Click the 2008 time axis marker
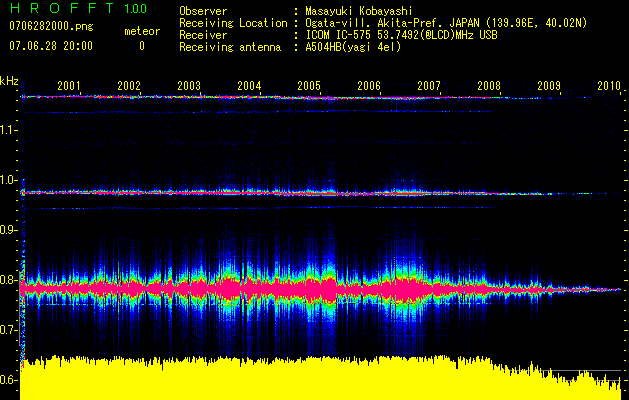The height and width of the screenshot is (400, 629). click(x=489, y=85)
